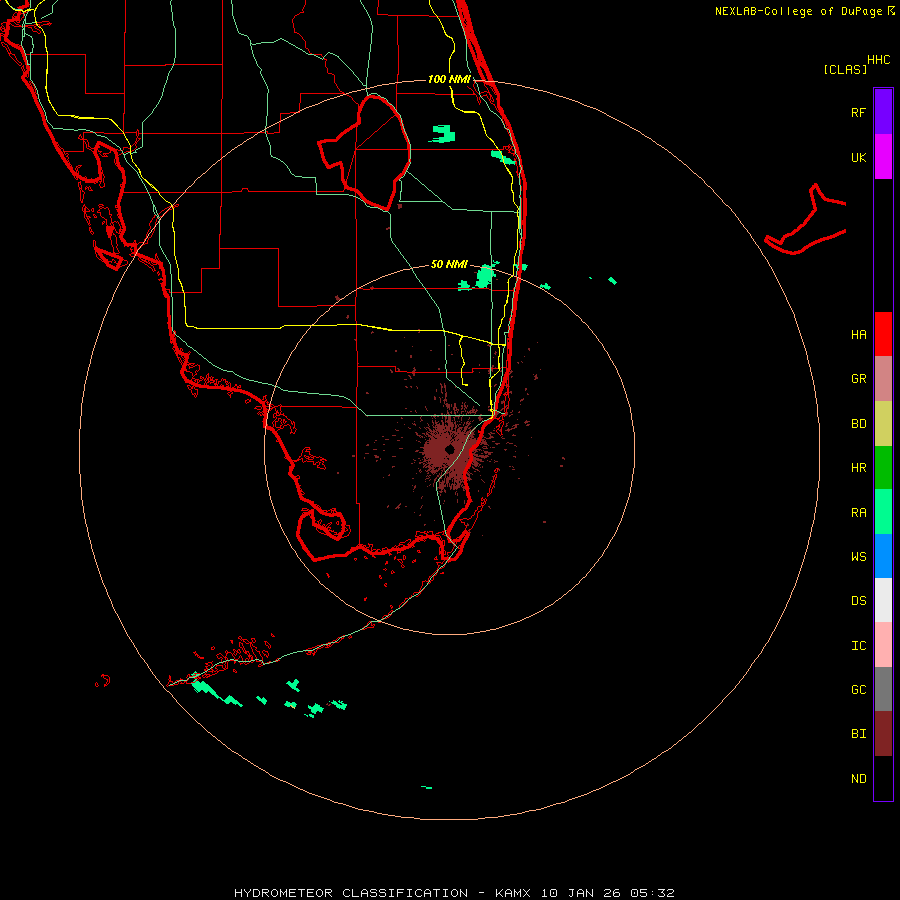Select the GR legend color block
This screenshot has width=900, height=900.
click(883, 378)
